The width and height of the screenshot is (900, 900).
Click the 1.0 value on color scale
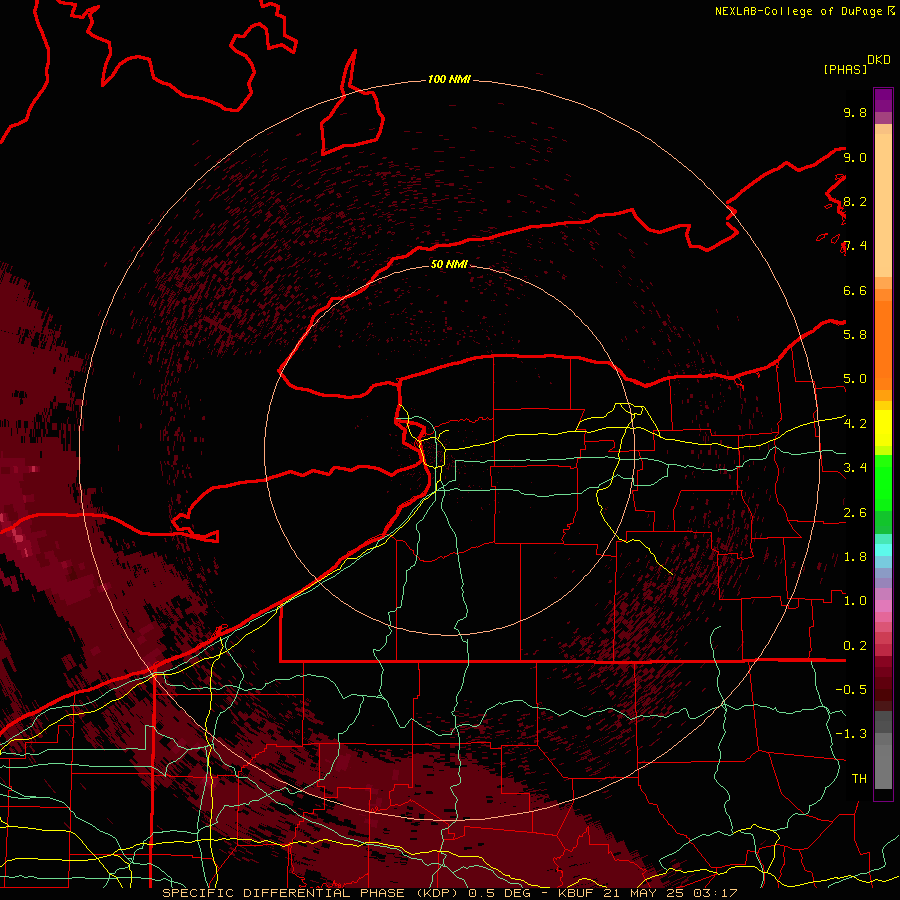[855, 600]
